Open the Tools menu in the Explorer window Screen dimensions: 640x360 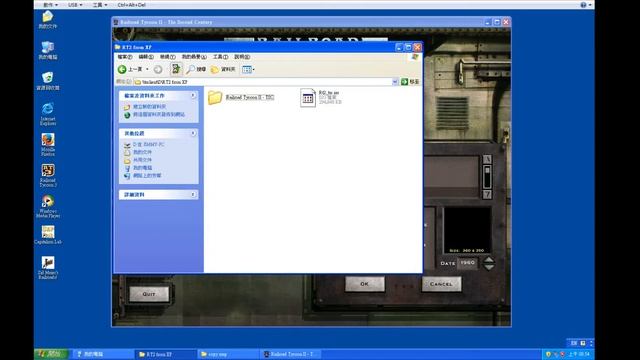click(220, 57)
